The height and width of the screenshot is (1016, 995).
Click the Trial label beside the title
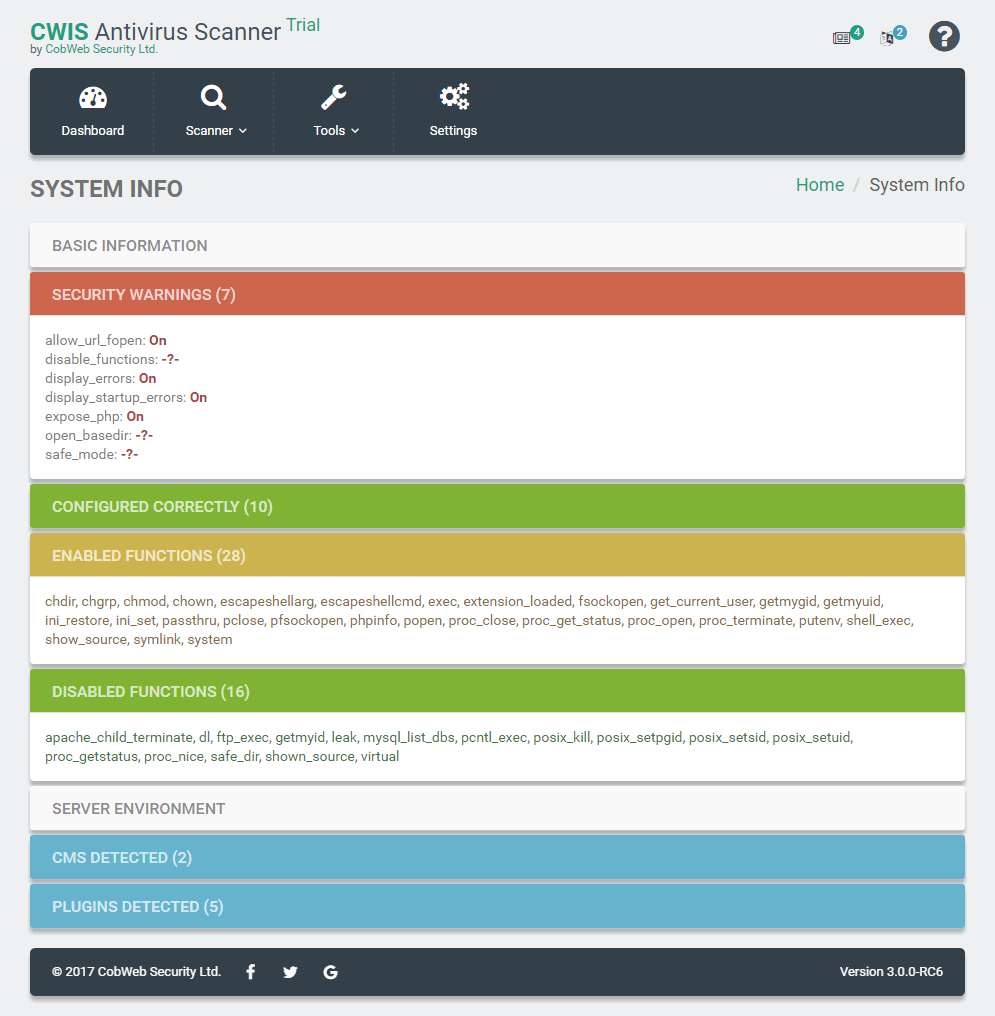tap(303, 25)
